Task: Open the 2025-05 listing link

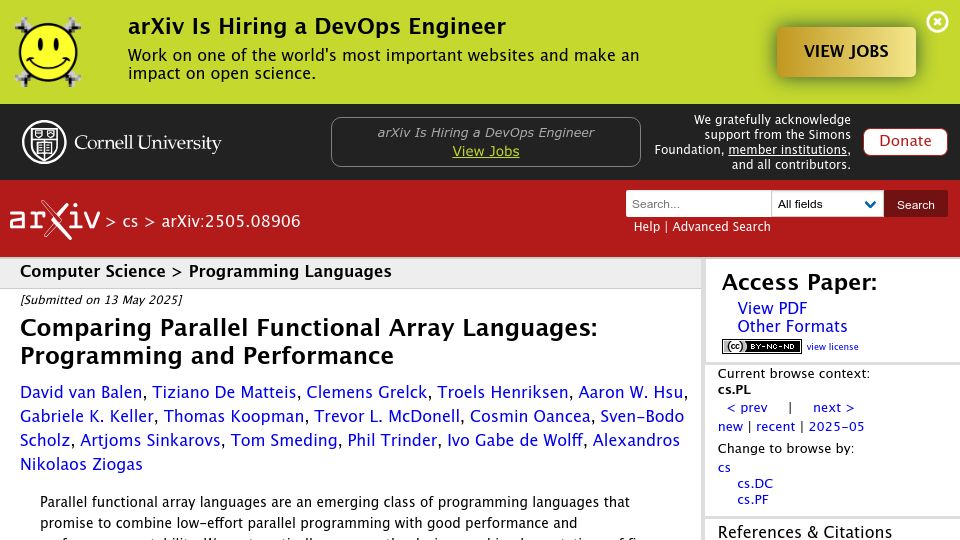Action: (836, 427)
